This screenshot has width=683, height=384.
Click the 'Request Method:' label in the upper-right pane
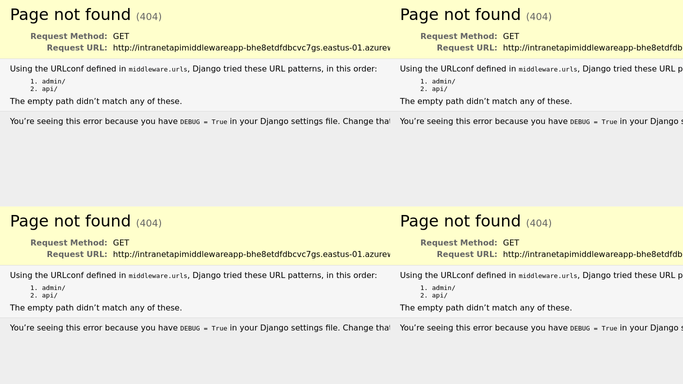458,36
